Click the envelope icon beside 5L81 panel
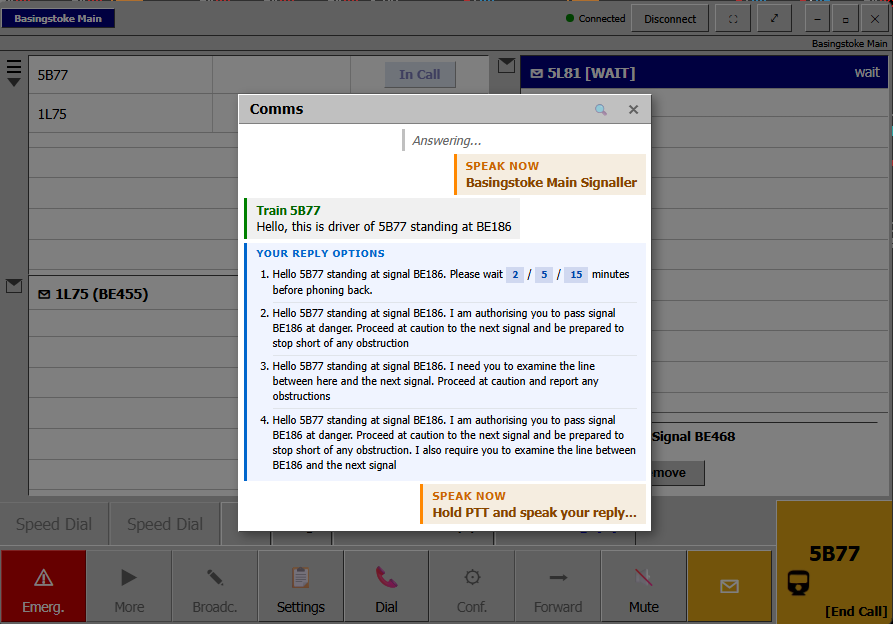 click(506, 66)
